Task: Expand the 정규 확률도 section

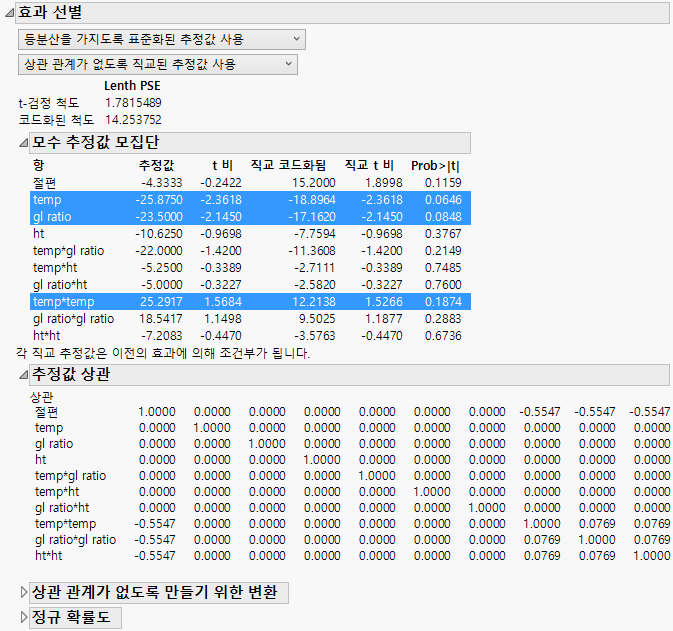Action: [x=24, y=618]
